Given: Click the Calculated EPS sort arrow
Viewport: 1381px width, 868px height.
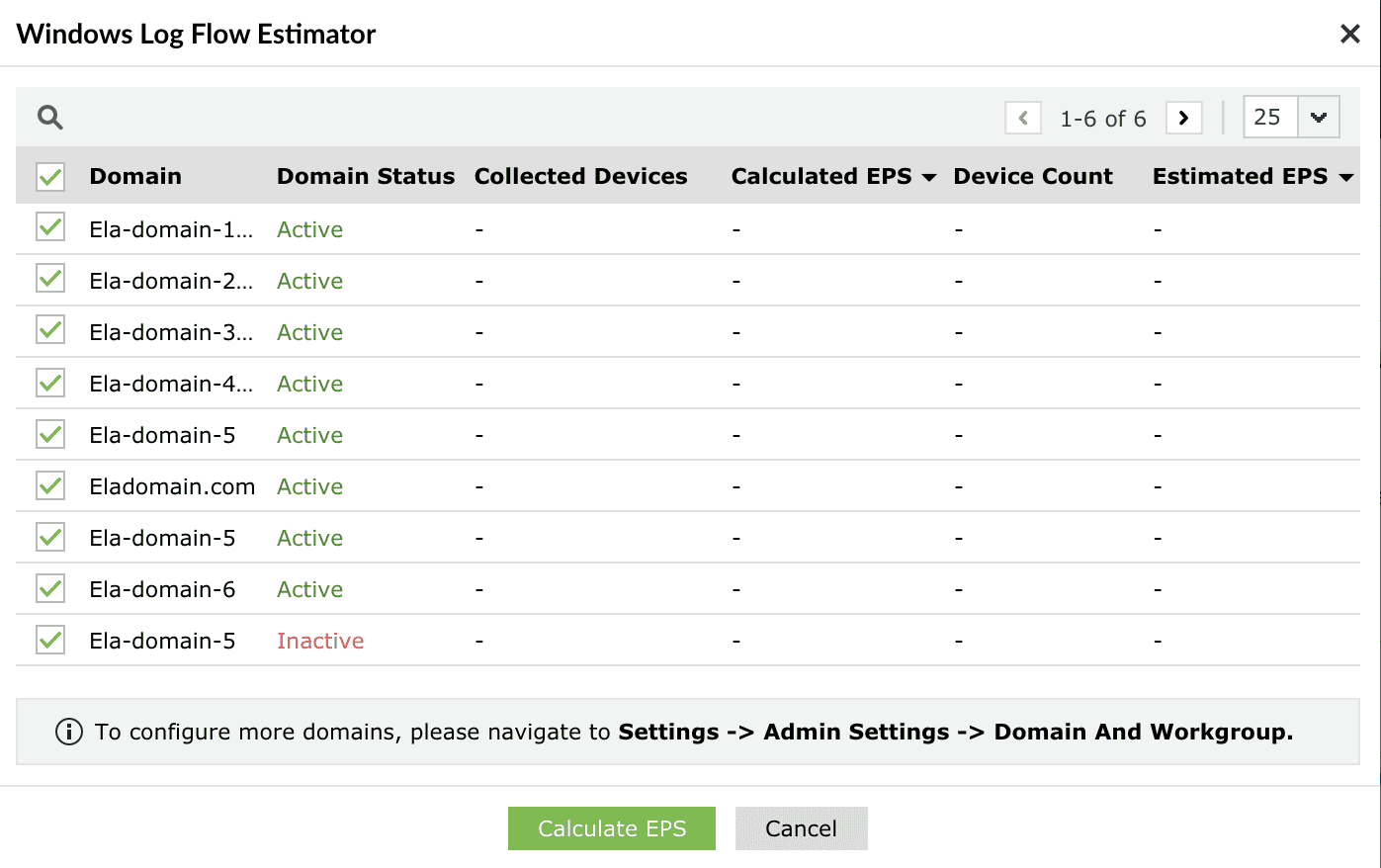Looking at the screenshot, I should (929, 178).
